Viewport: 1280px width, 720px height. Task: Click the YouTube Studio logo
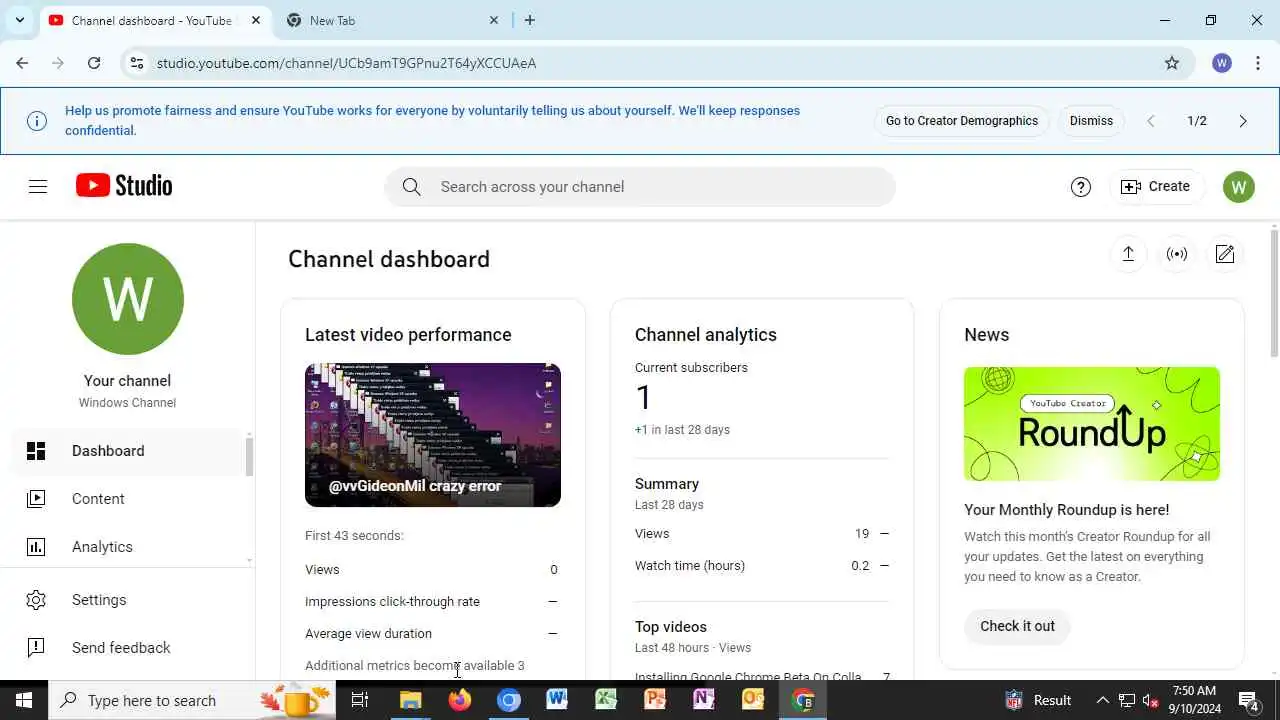pos(124,186)
